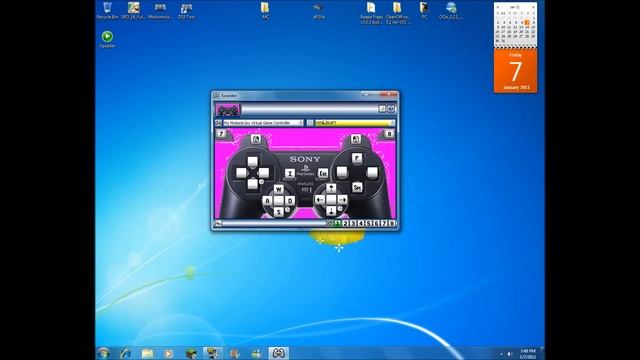Viewport: 640px width, 360px height.
Task: Click the profile file icon beside yellow field
Action: [310, 123]
